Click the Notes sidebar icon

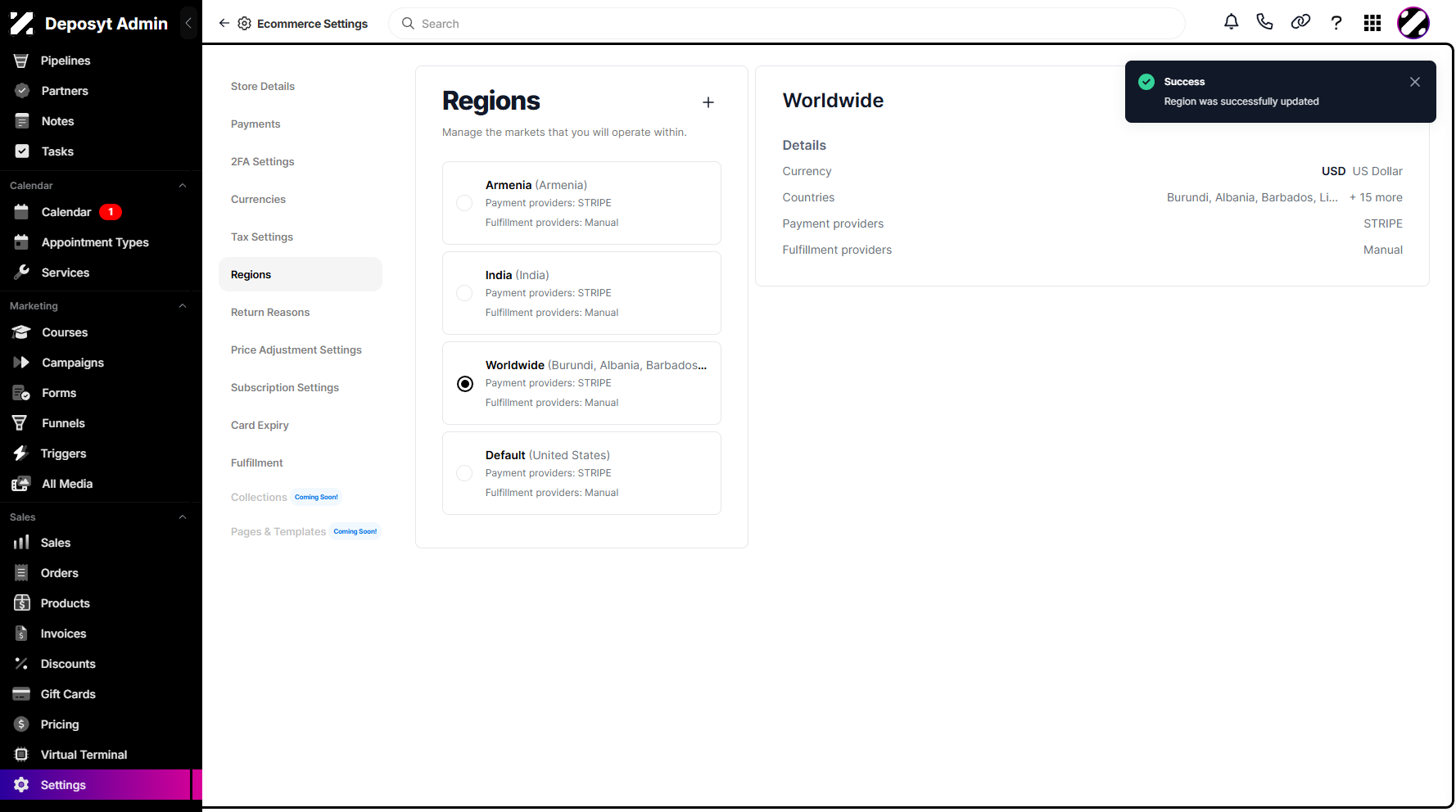22,121
